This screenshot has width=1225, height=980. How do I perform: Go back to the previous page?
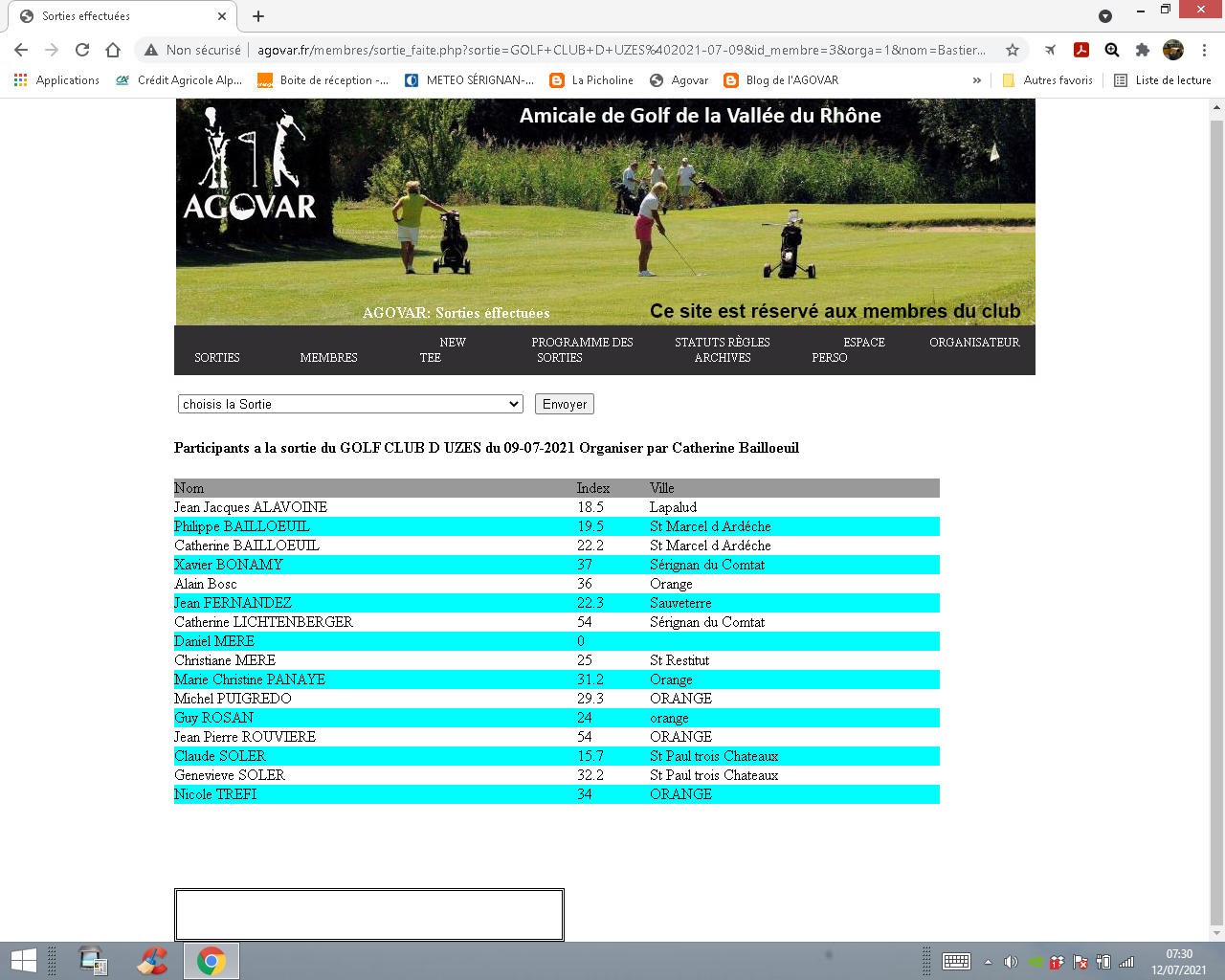pos(21,50)
